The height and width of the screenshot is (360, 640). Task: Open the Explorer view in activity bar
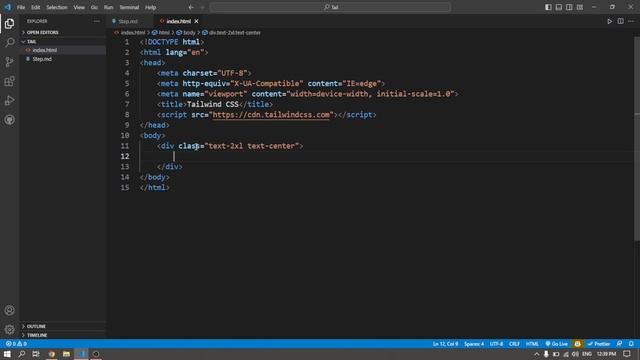coord(9,24)
